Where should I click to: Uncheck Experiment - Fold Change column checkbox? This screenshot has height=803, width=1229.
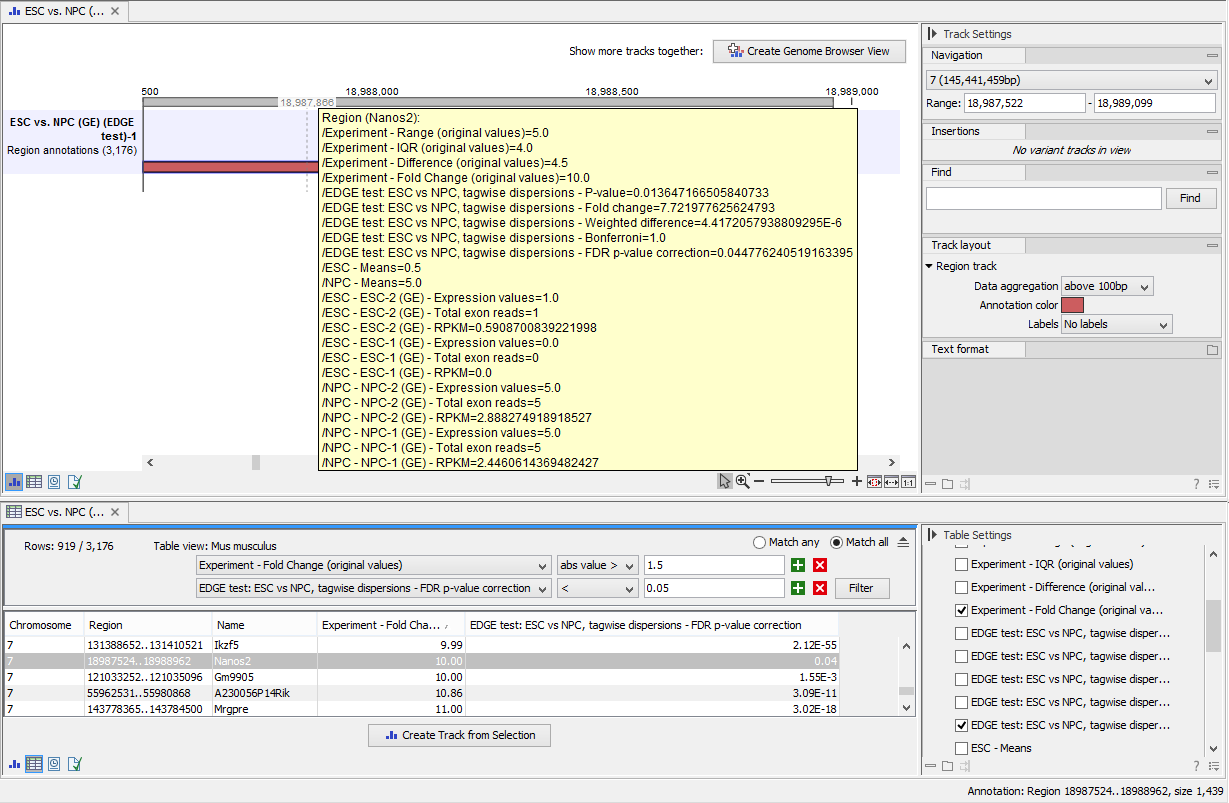(961, 610)
